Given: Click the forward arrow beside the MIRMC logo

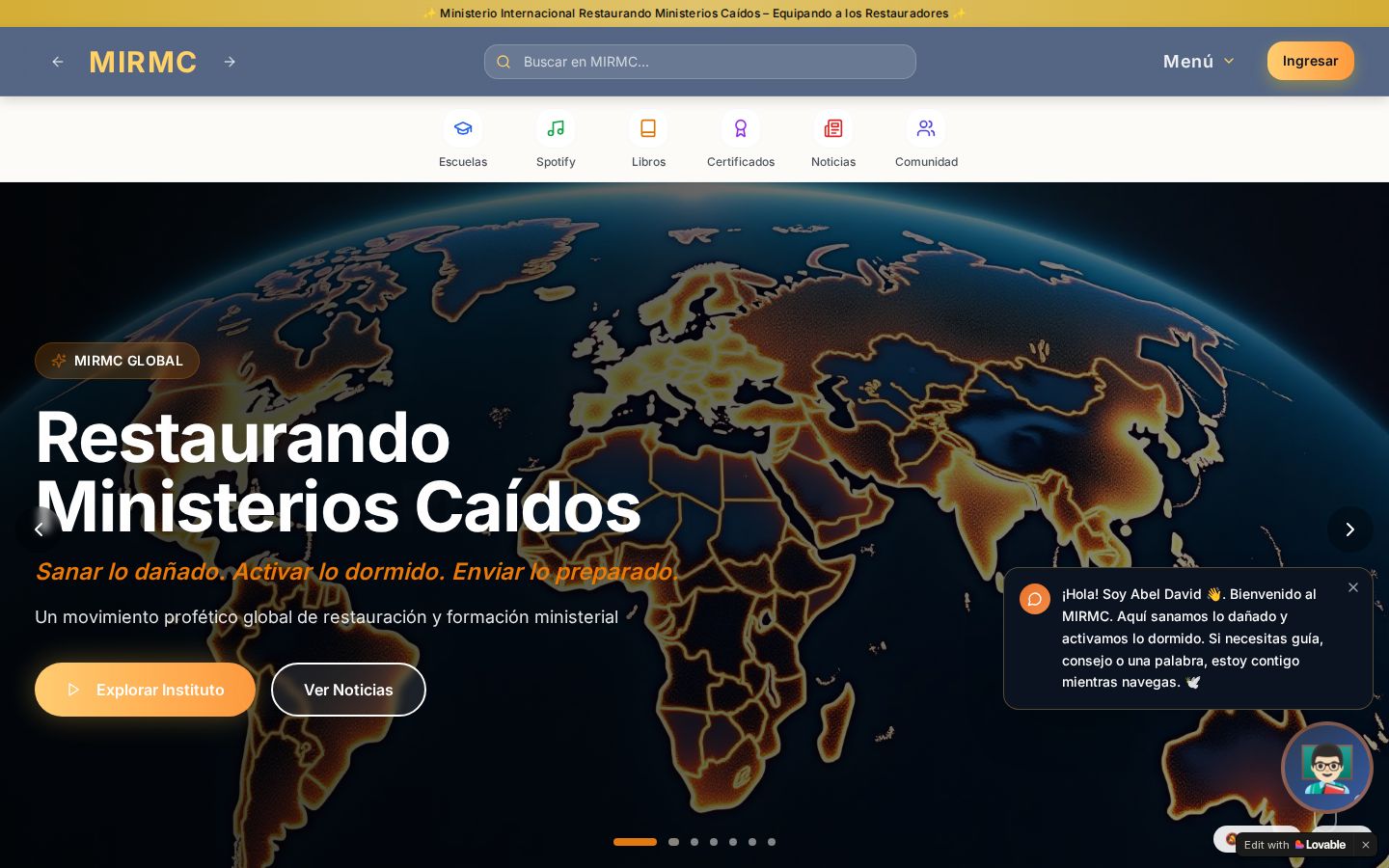Looking at the screenshot, I should 230,62.
